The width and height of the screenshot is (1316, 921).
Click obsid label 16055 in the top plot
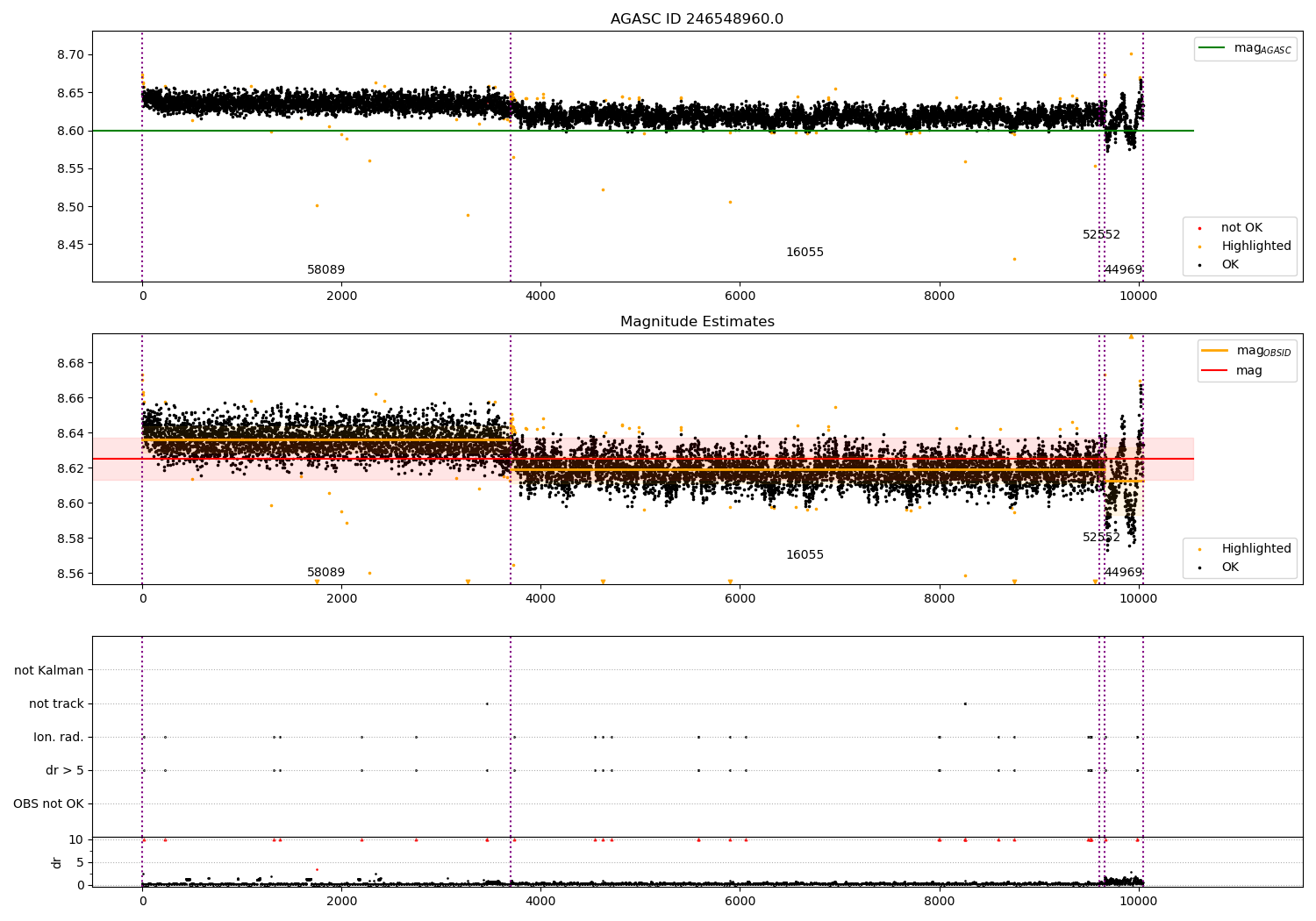(805, 253)
